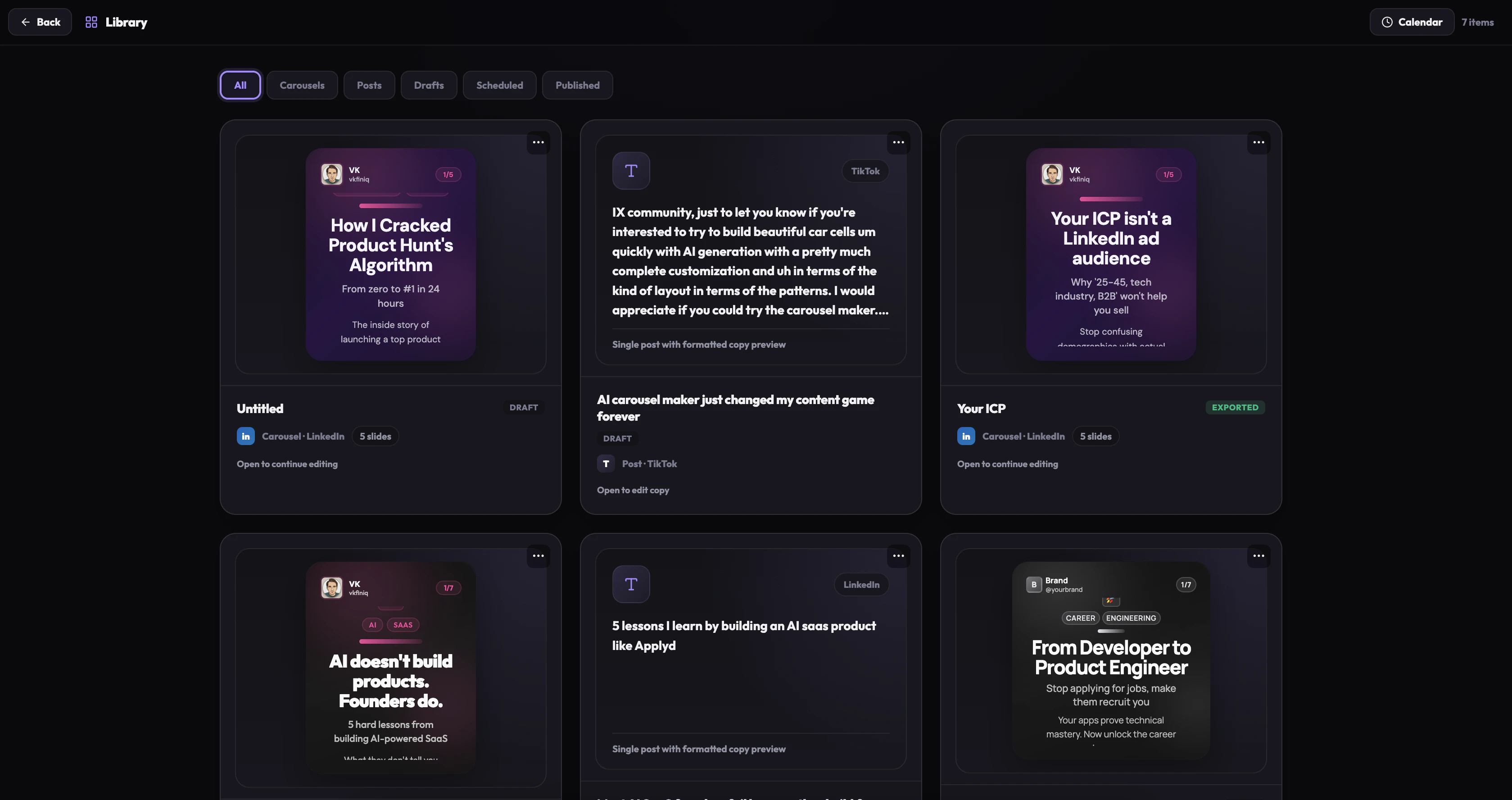Open the Calendar view
This screenshot has height=800, width=1512.
click(1412, 23)
